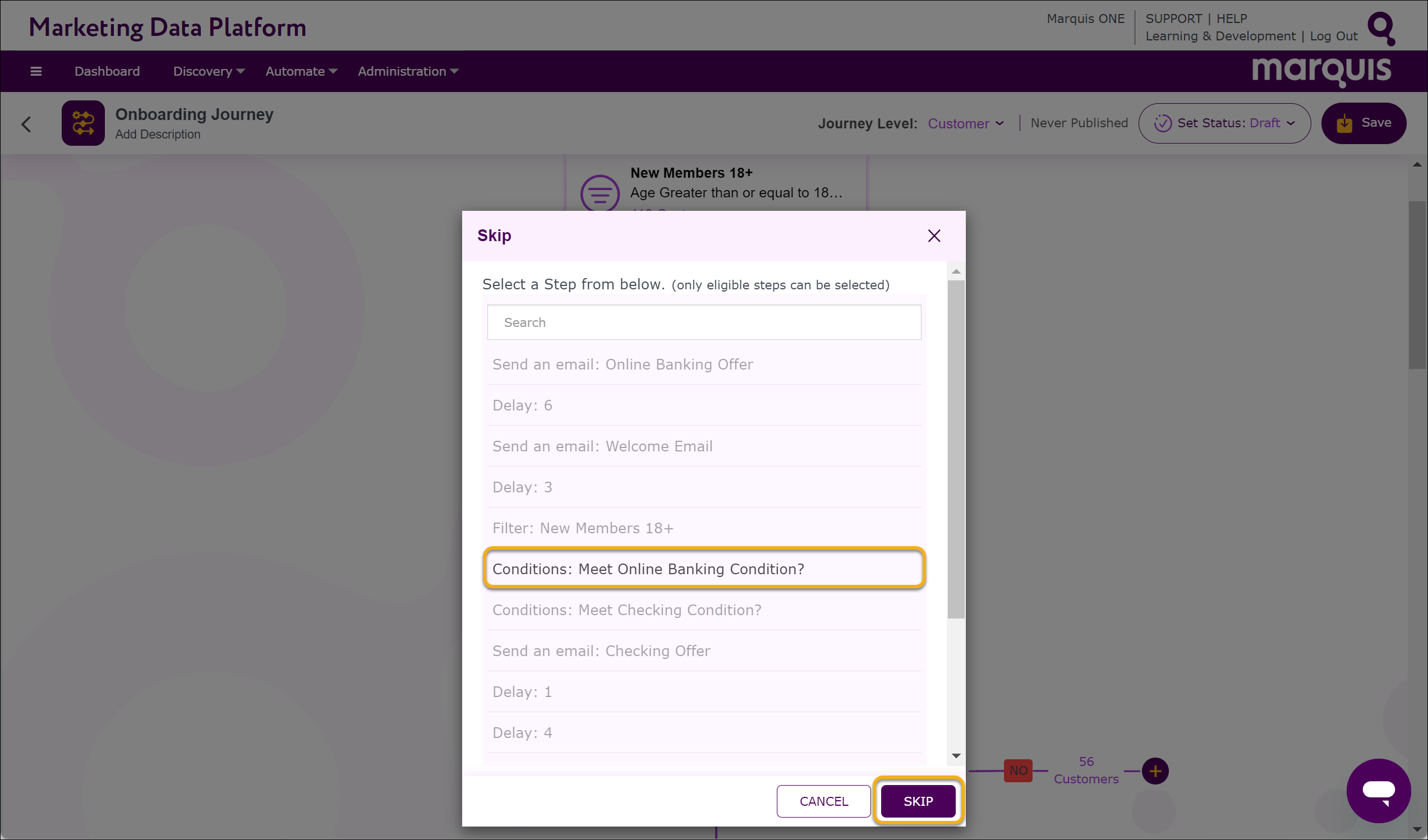Click the SKIP button
1428x840 pixels.
click(918, 801)
